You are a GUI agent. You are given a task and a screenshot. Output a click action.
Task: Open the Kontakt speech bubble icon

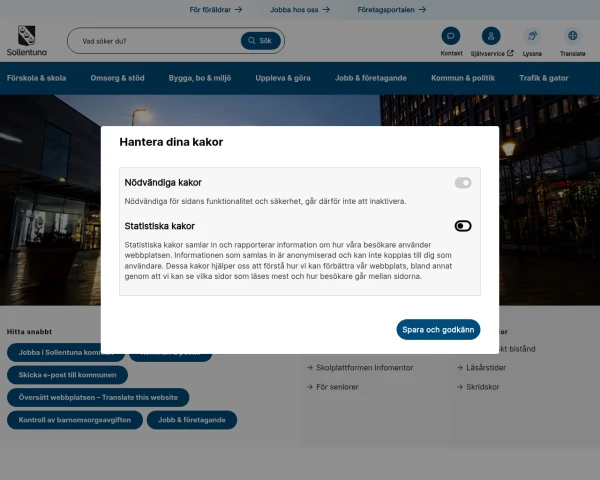tap(451, 36)
